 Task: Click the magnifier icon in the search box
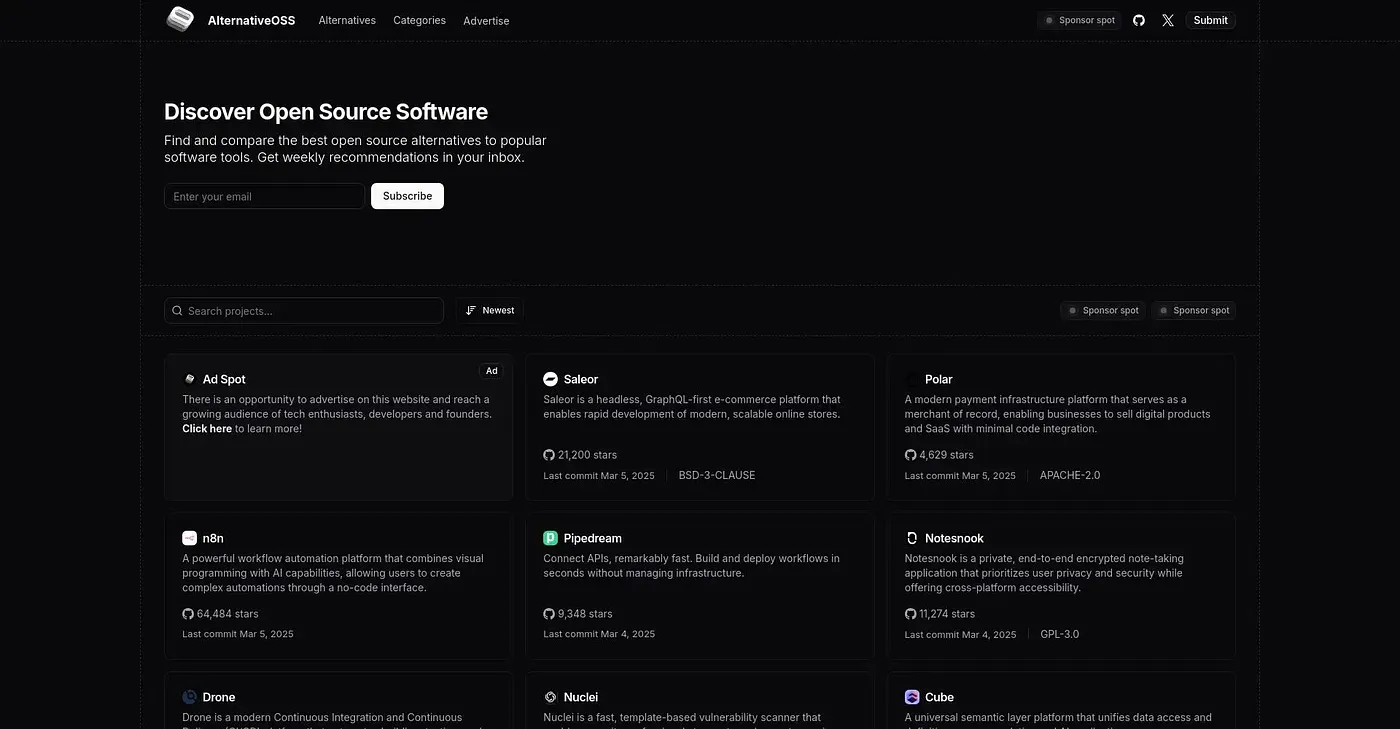pyautogui.click(x=177, y=311)
